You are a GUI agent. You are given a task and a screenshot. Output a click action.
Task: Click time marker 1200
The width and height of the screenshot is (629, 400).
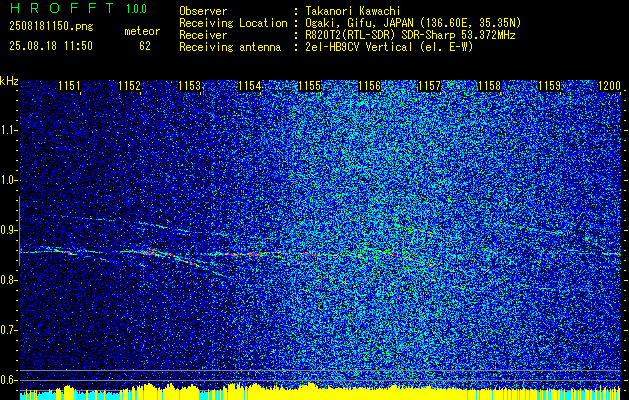coord(609,86)
